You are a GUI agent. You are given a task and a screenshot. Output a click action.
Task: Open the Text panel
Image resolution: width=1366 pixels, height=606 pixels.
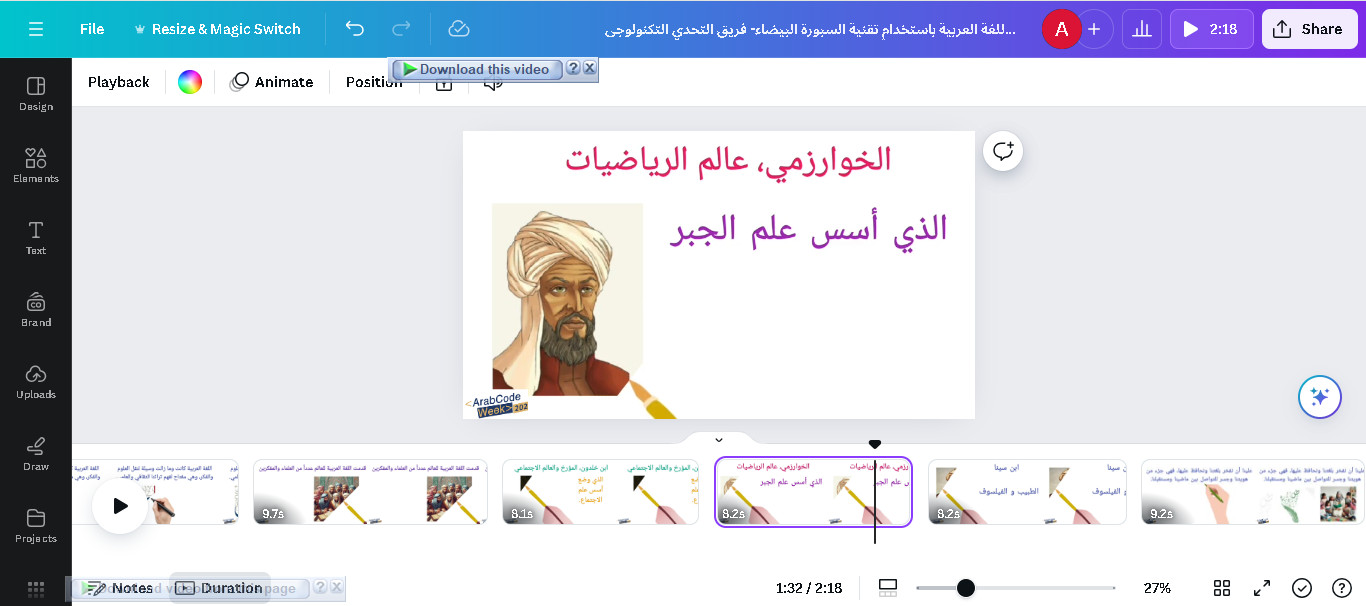(36, 237)
